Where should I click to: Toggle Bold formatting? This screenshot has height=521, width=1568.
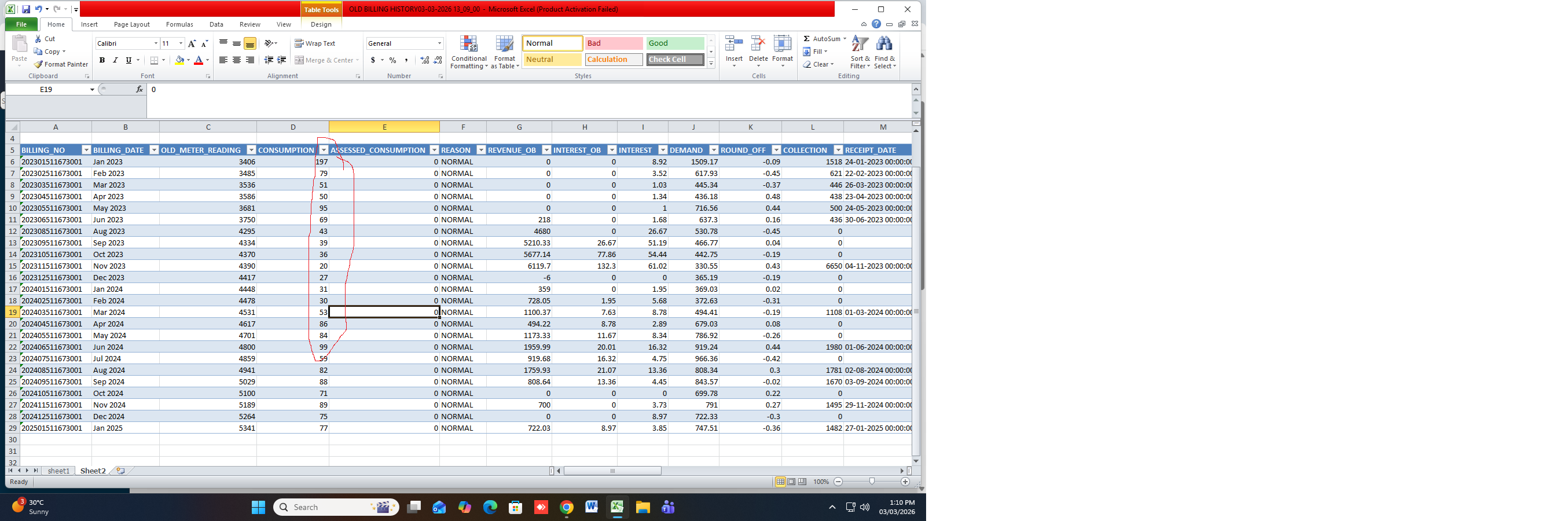[102, 60]
